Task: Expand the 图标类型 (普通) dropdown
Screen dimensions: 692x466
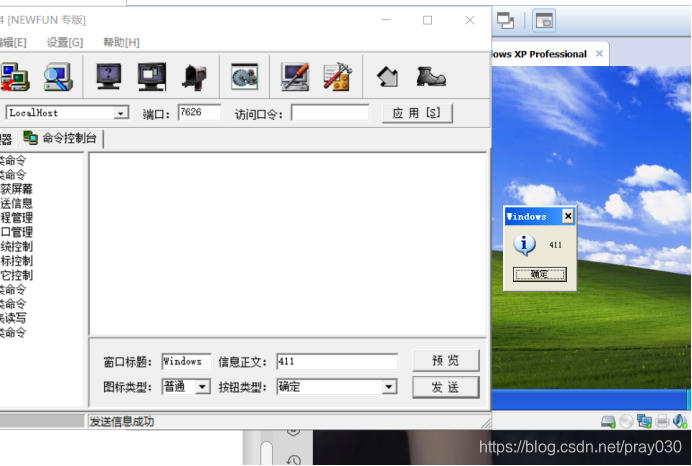Action: pos(202,387)
